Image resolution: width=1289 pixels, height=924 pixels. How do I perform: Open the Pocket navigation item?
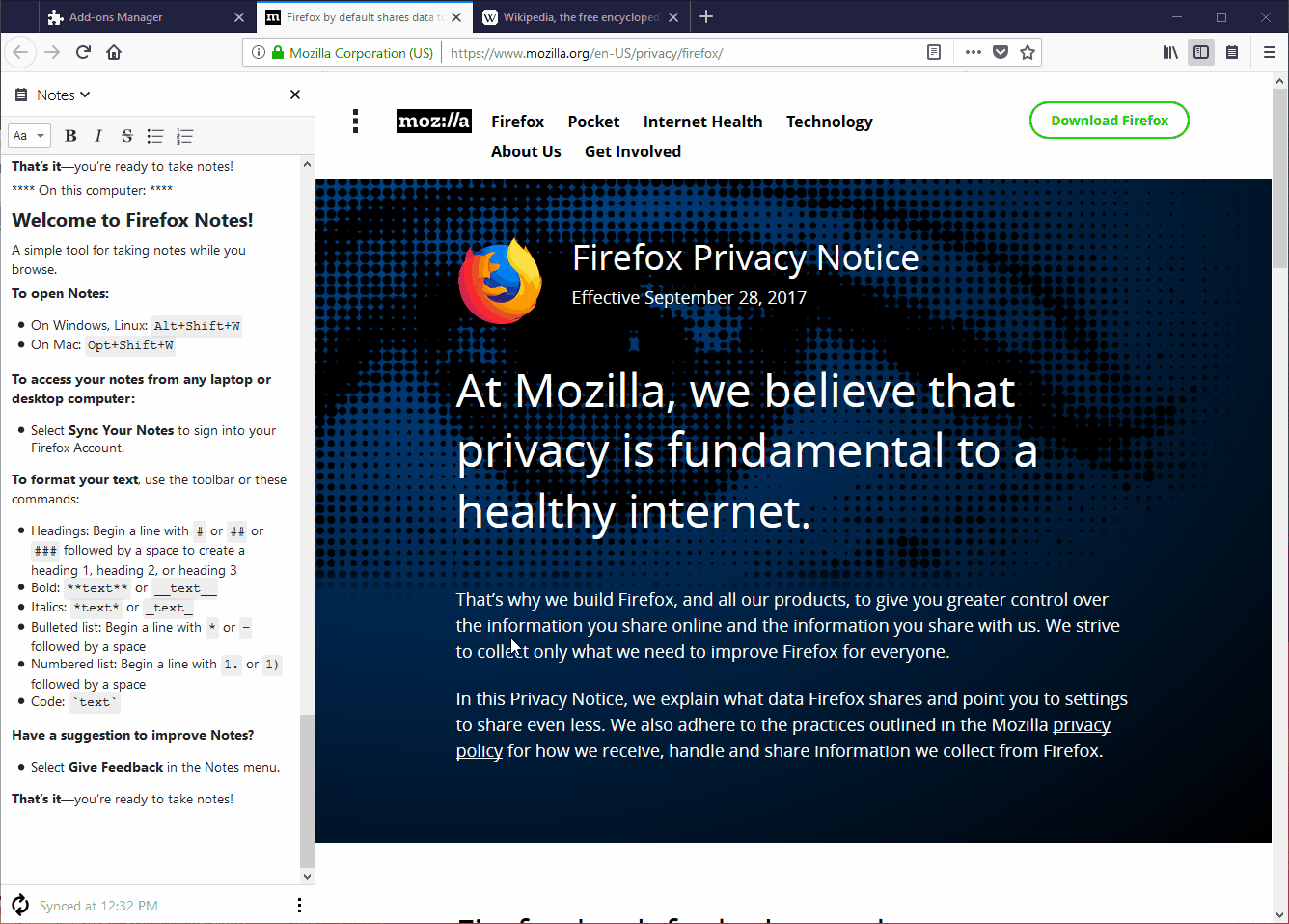(593, 122)
